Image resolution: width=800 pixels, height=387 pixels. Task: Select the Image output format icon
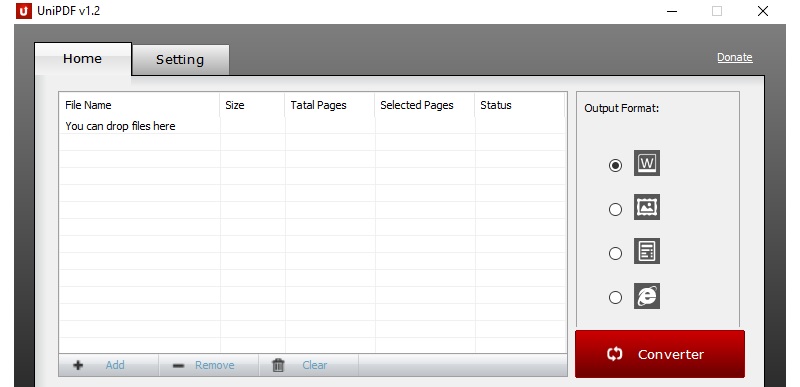click(647, 207)
